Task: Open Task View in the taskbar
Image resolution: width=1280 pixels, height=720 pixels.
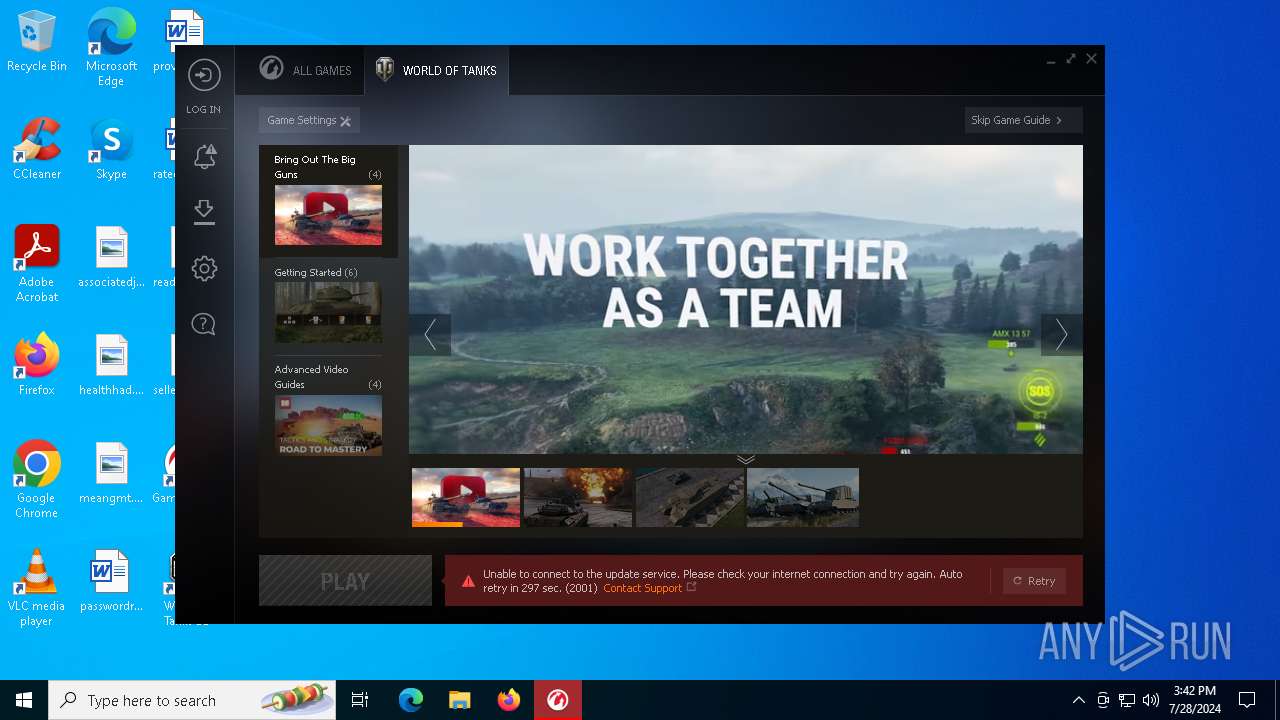Action: pos(360,700)
